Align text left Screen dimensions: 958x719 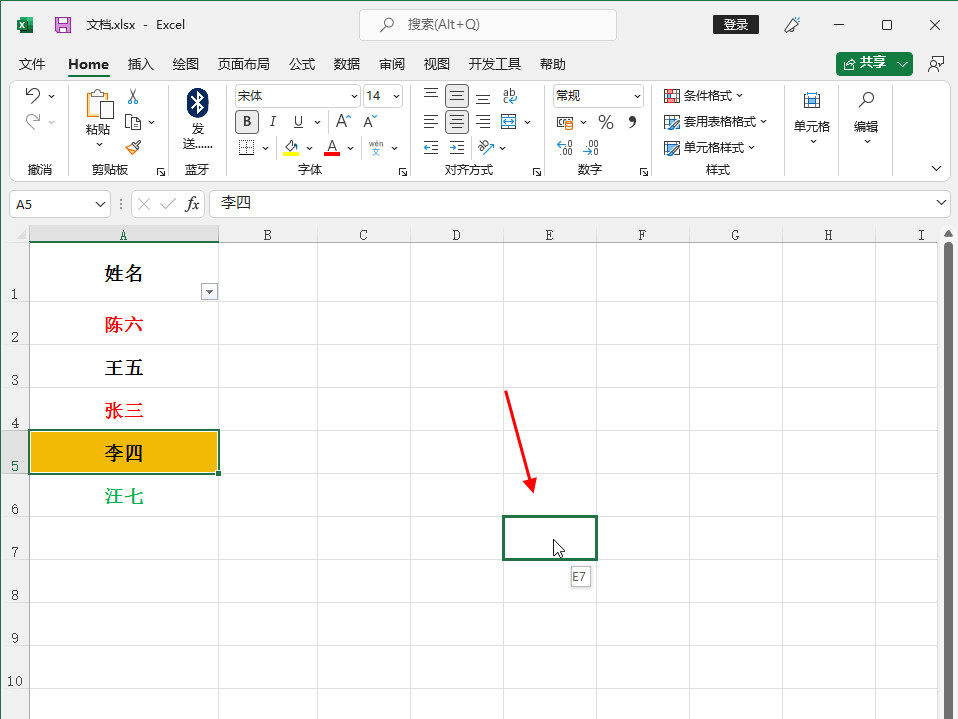click(x=431, y=122)
